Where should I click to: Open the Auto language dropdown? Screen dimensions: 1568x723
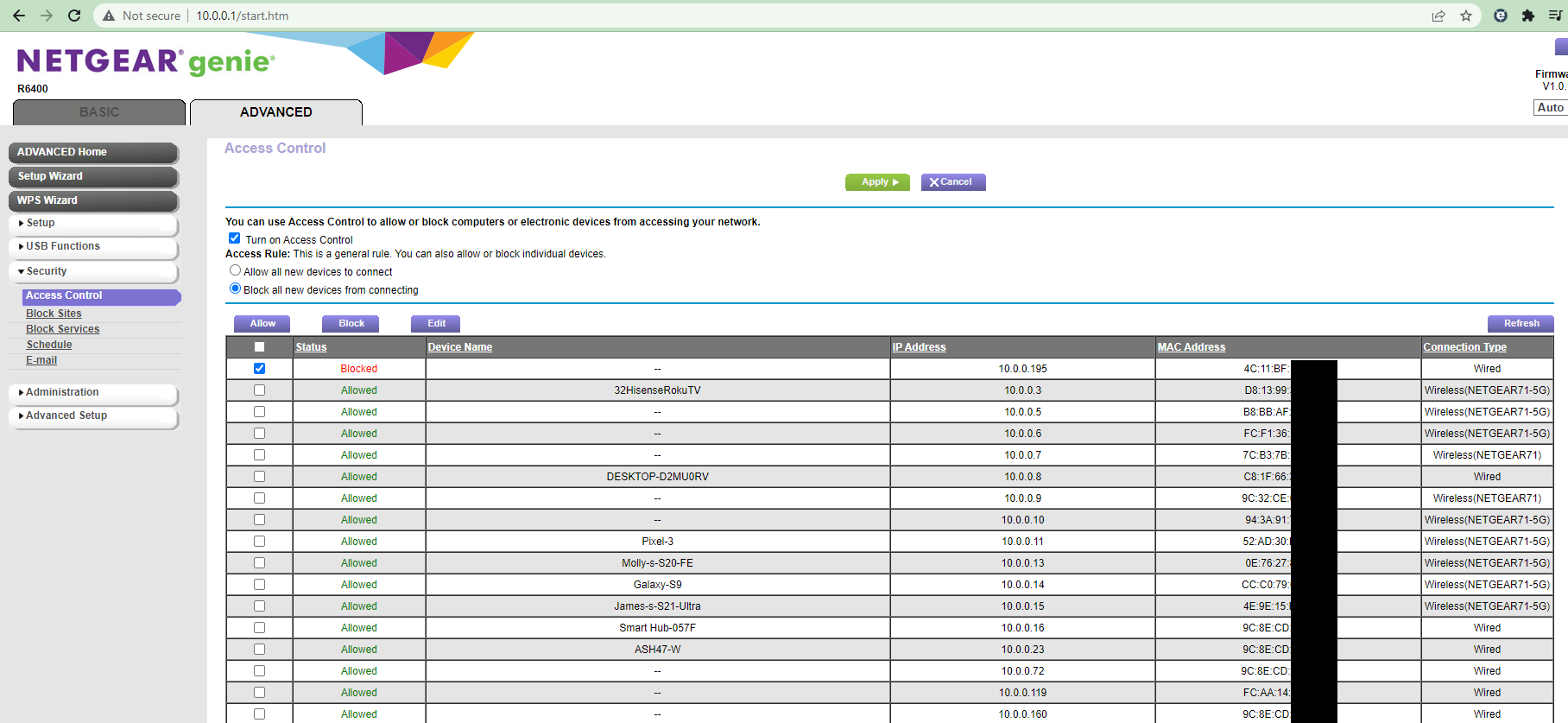1551,108
